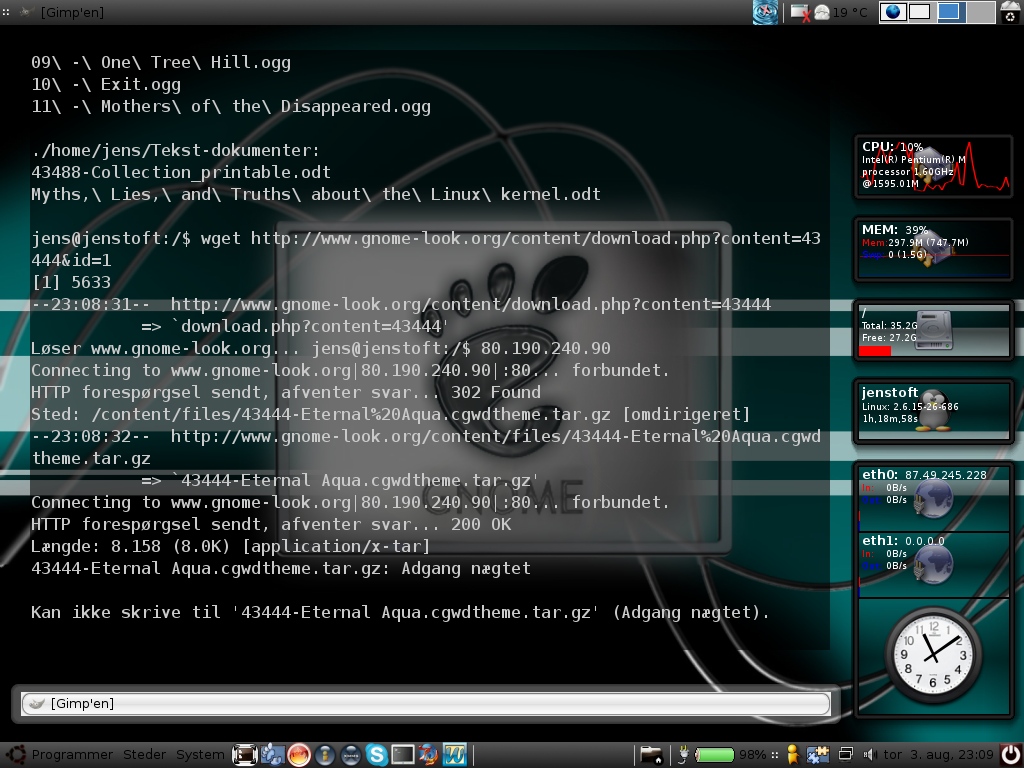Open the weather applet showing 19 °C

(841, 12)
